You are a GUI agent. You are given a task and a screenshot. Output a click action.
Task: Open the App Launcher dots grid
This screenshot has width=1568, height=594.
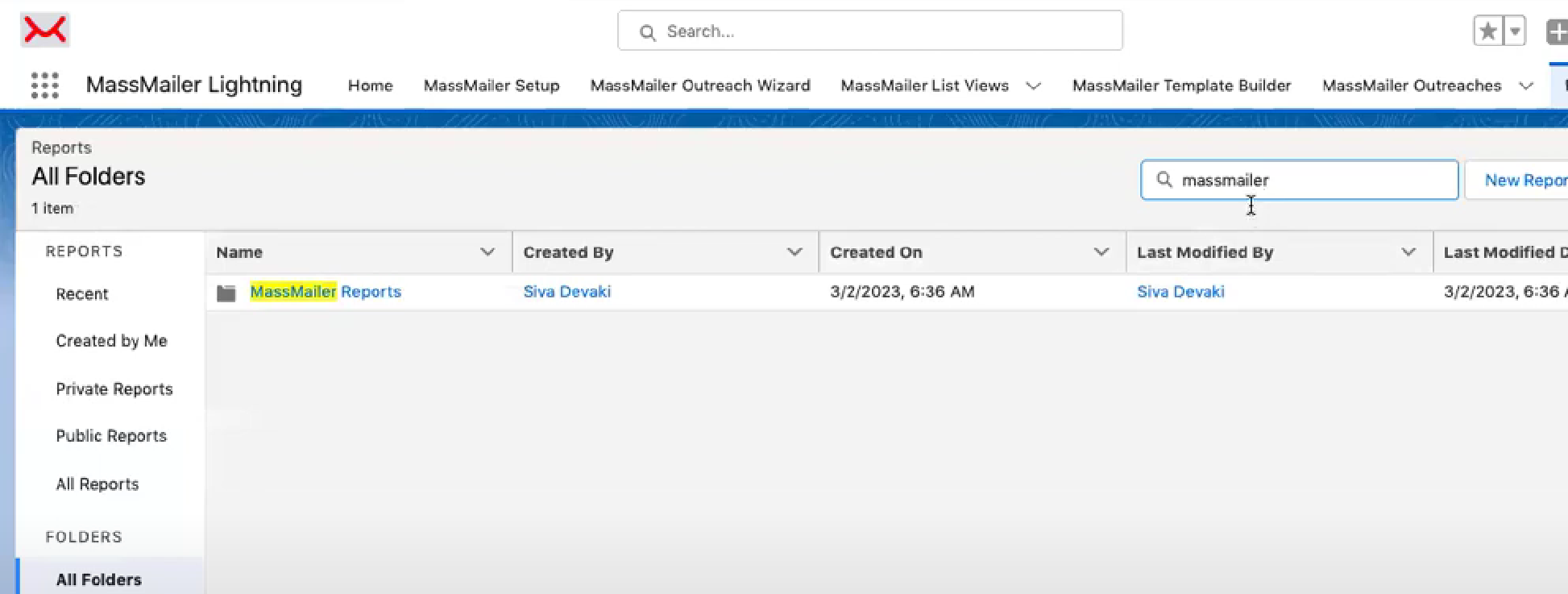(45, 85)
